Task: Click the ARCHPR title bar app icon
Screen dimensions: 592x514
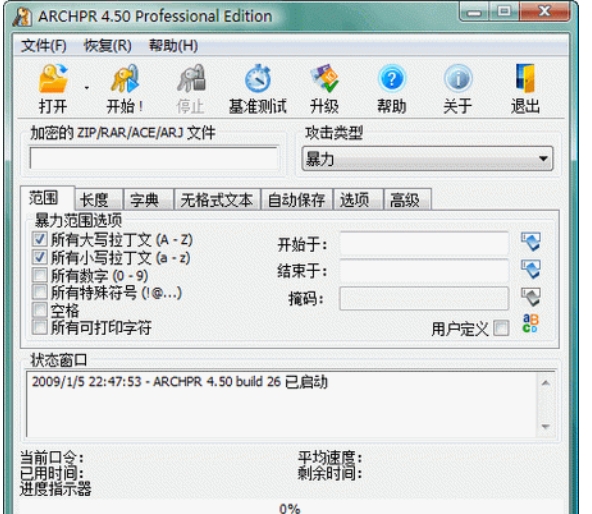Action: pyautogui.click(x=23, y=17)
